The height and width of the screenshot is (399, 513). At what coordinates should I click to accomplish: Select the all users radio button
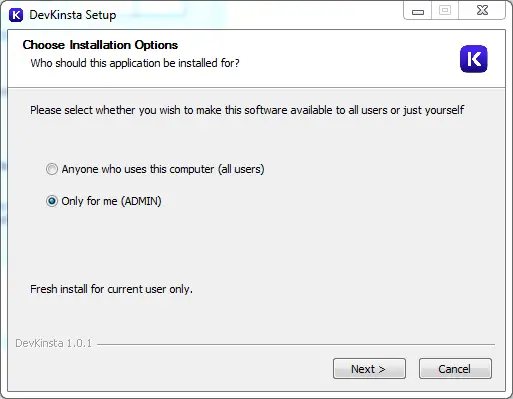click(52, 169)
